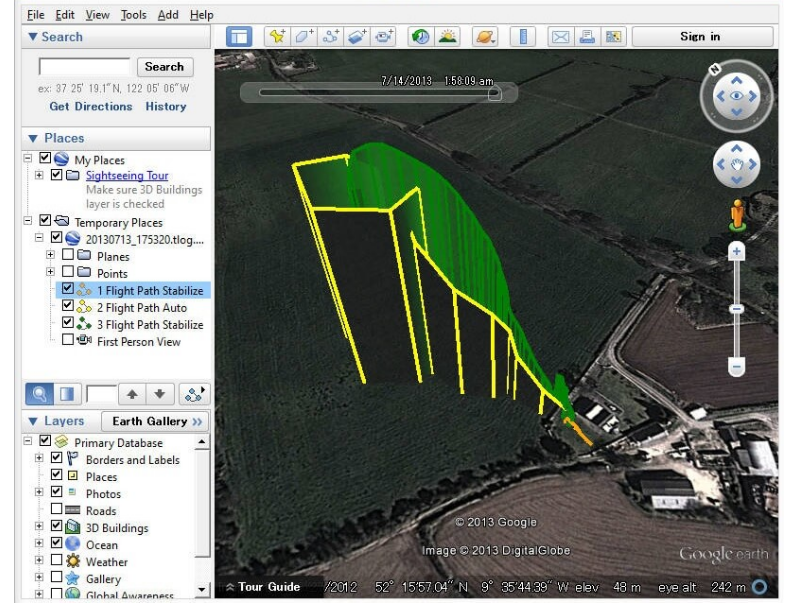This screenshot has height=611, width=799.
Task: Open the Edit menu
Action: pos(65,15)
